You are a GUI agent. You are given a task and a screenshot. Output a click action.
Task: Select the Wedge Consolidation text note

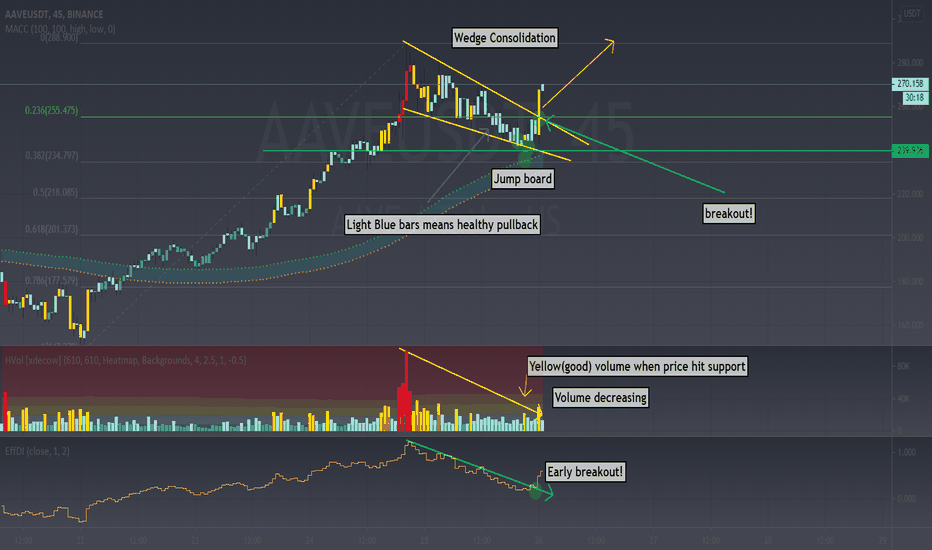point(505,38)
